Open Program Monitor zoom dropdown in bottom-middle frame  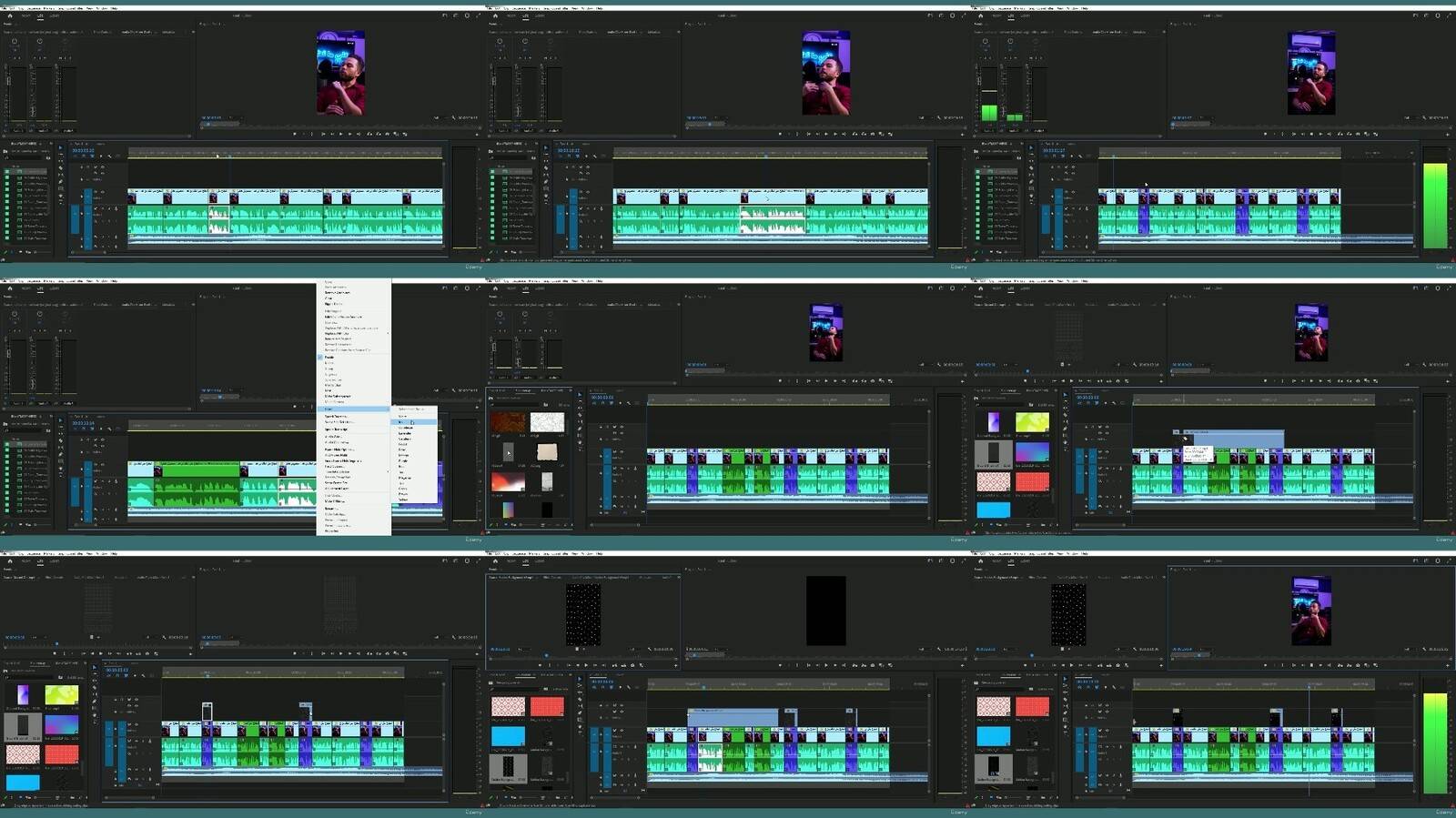[720, 649]
